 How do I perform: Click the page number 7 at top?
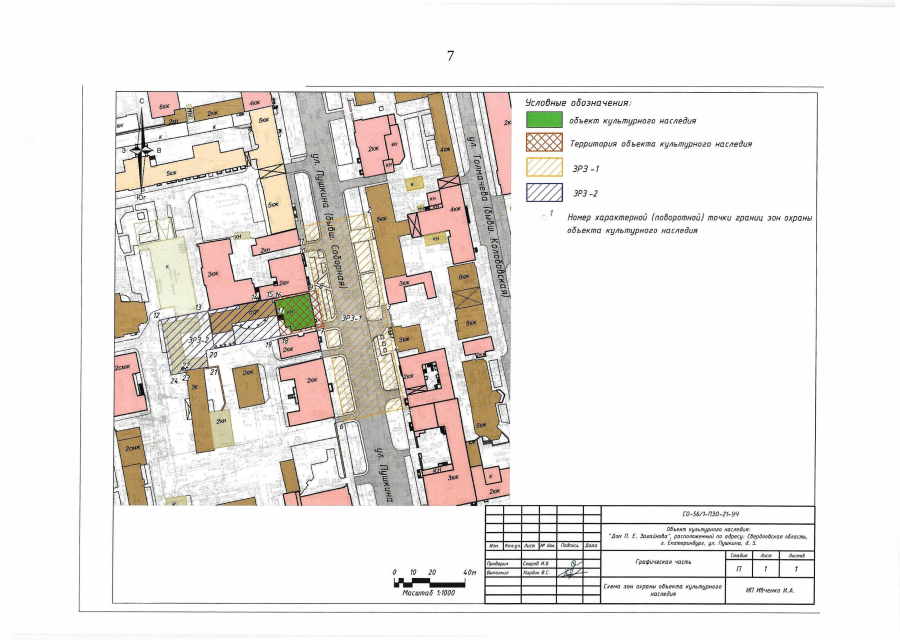pos(450,56)
